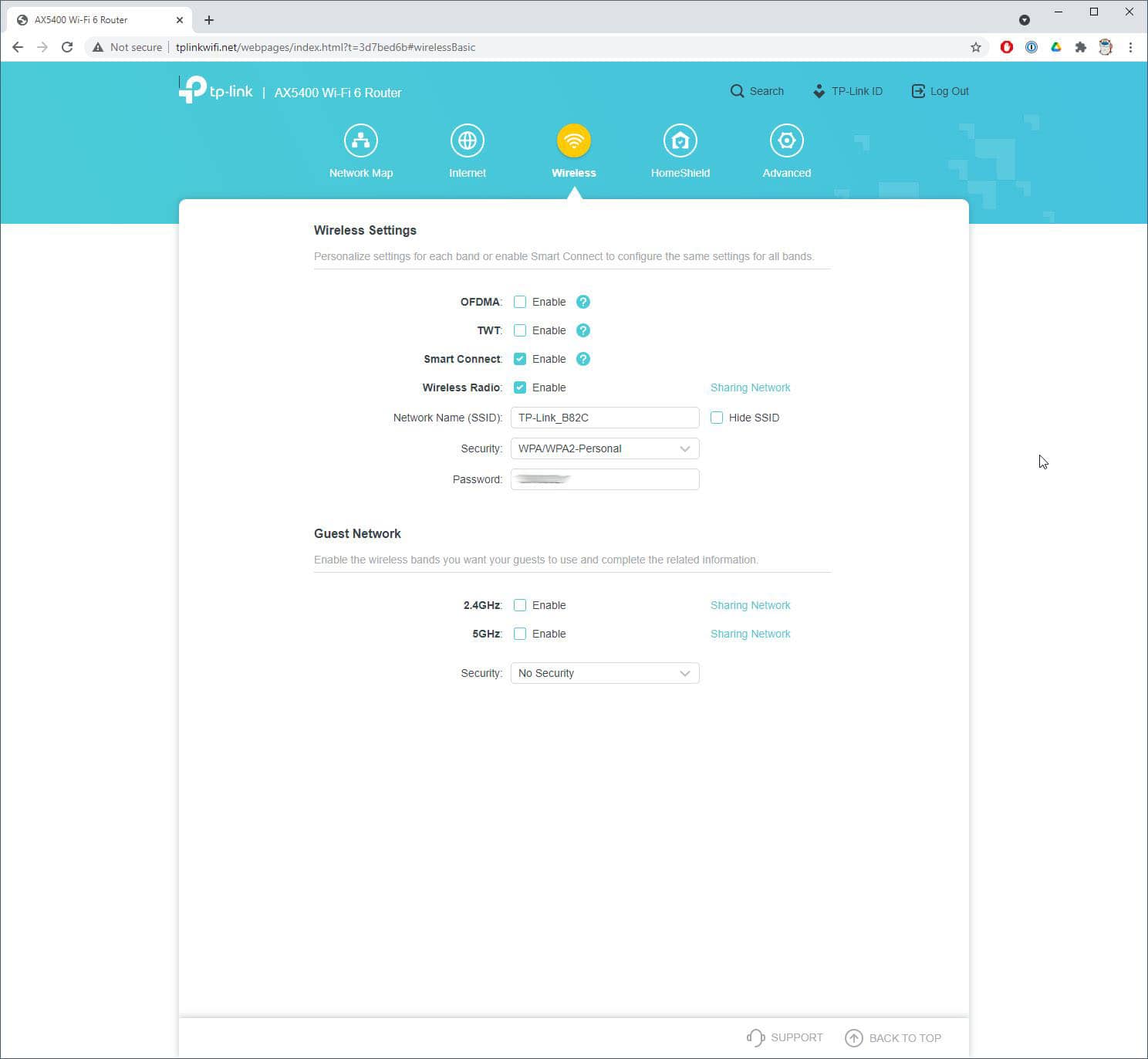
Task: Close the AX5400 Wi-Fi 6 Router tab
Action: click(x=180, y=20)
